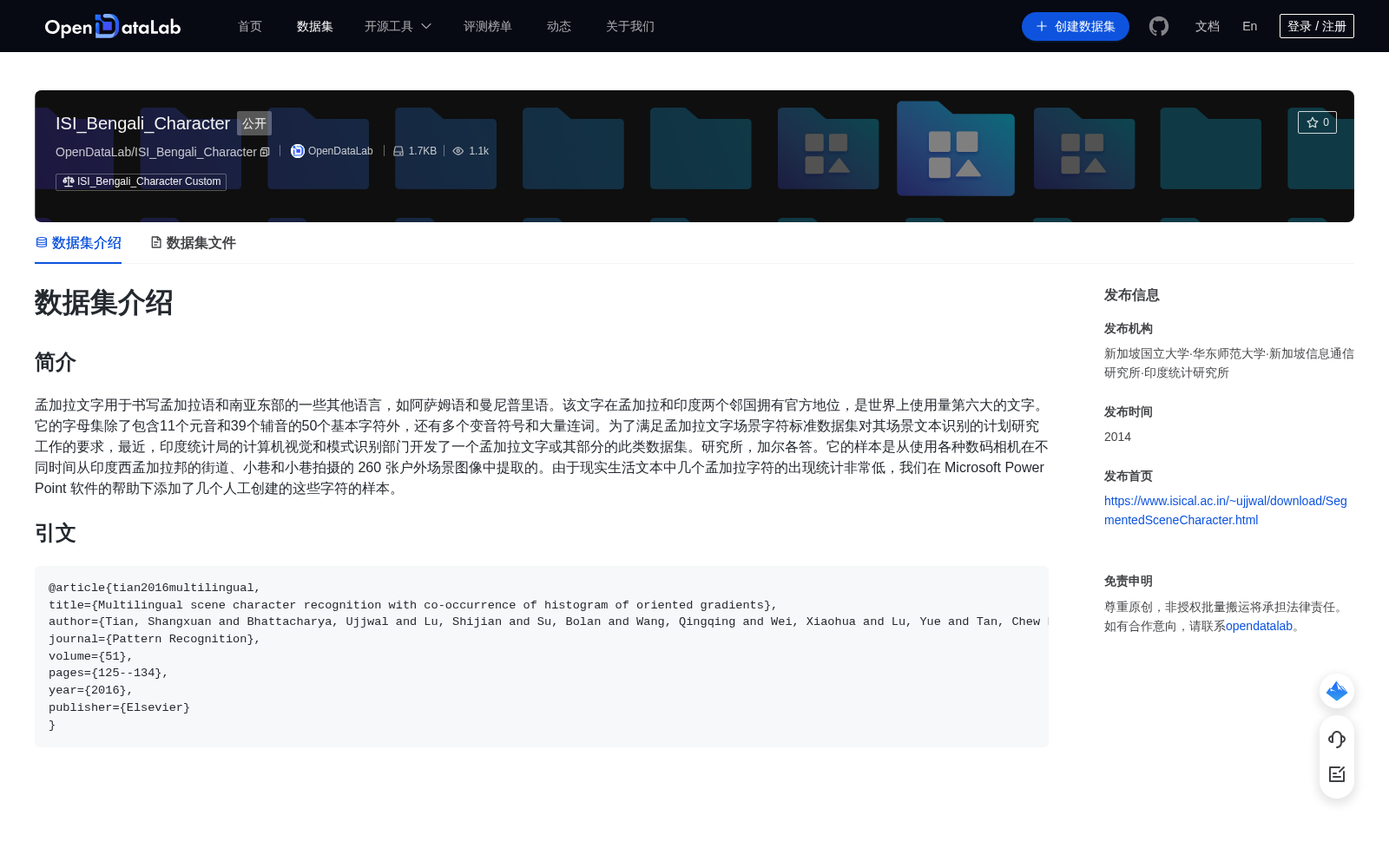Open the opendatalab contact link

1259,626
